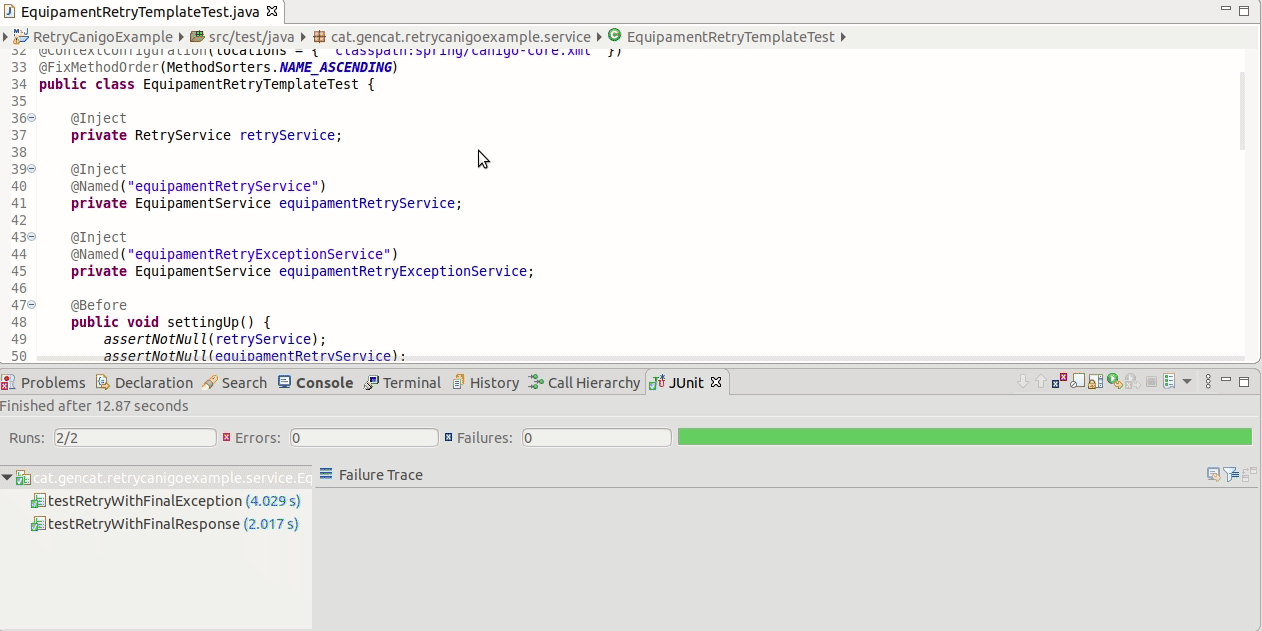The width and height of the screenshot is (1262, 631).
Task: Close the JUnit view tab
Action: [x=716, y=382]
